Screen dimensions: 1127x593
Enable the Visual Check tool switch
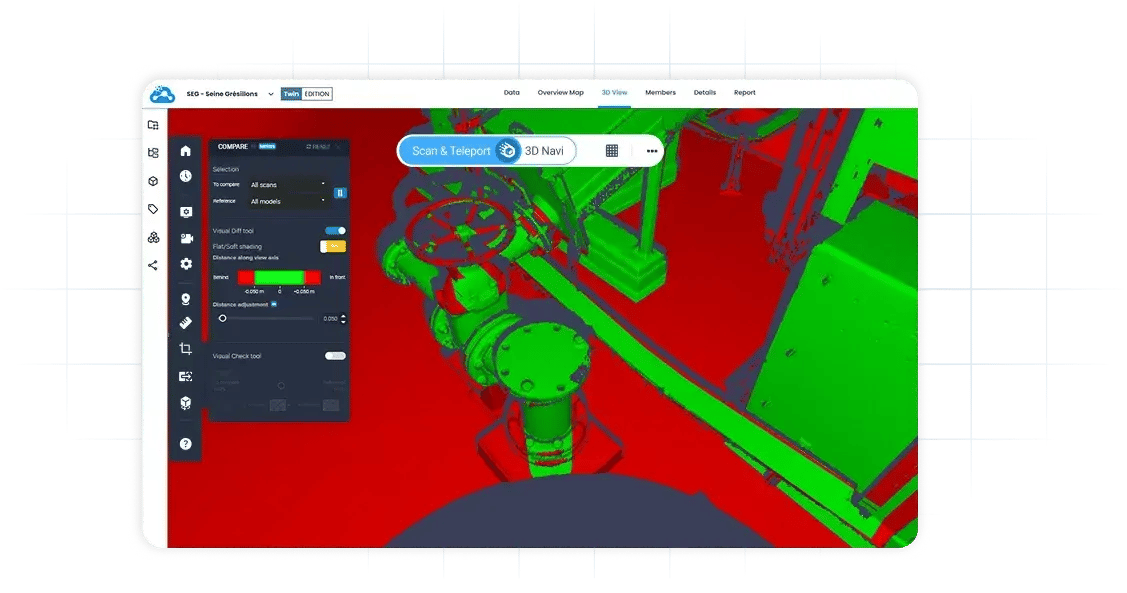tap(335, 356)
